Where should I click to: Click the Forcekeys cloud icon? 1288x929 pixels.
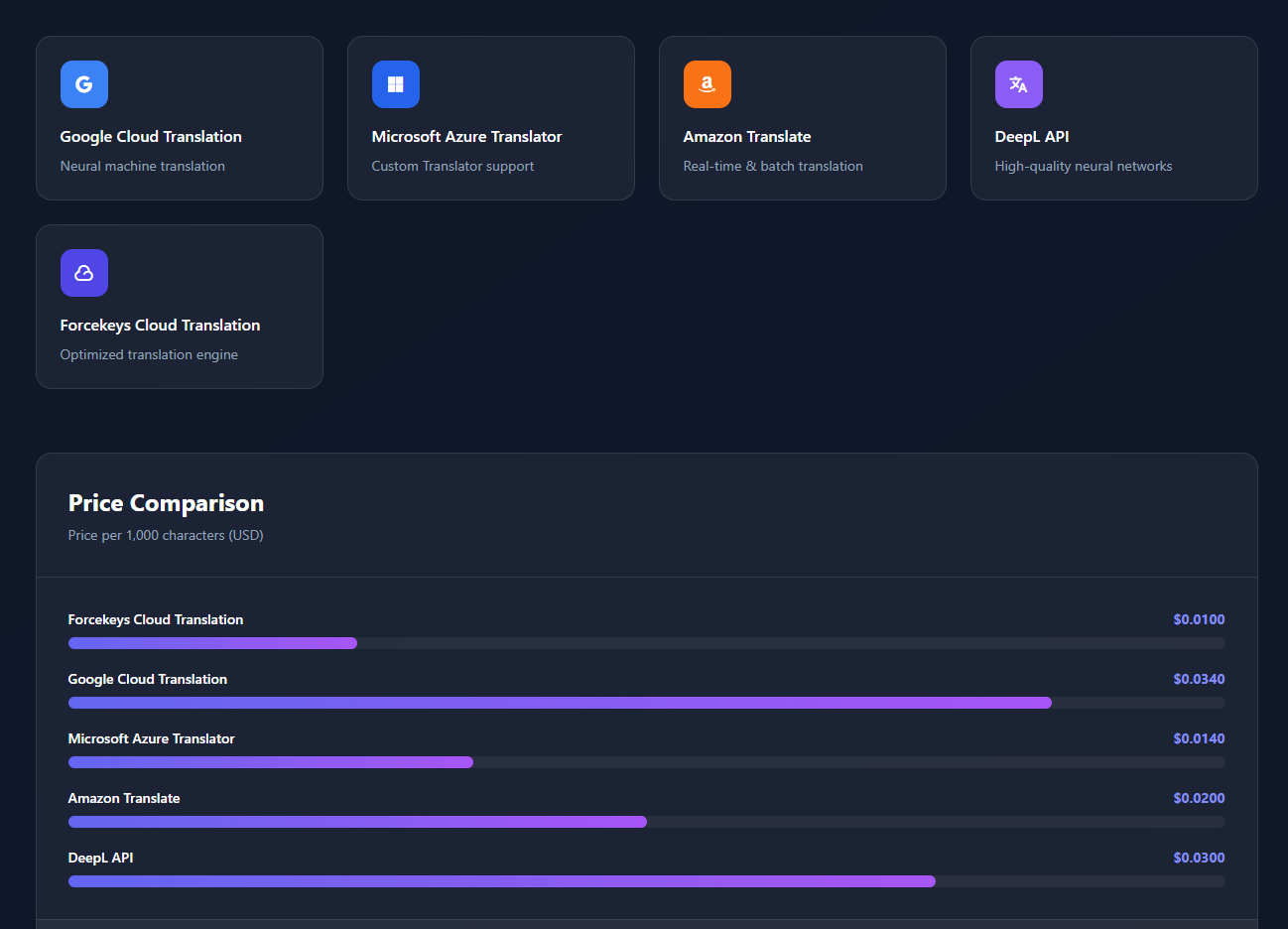[84, 273]
